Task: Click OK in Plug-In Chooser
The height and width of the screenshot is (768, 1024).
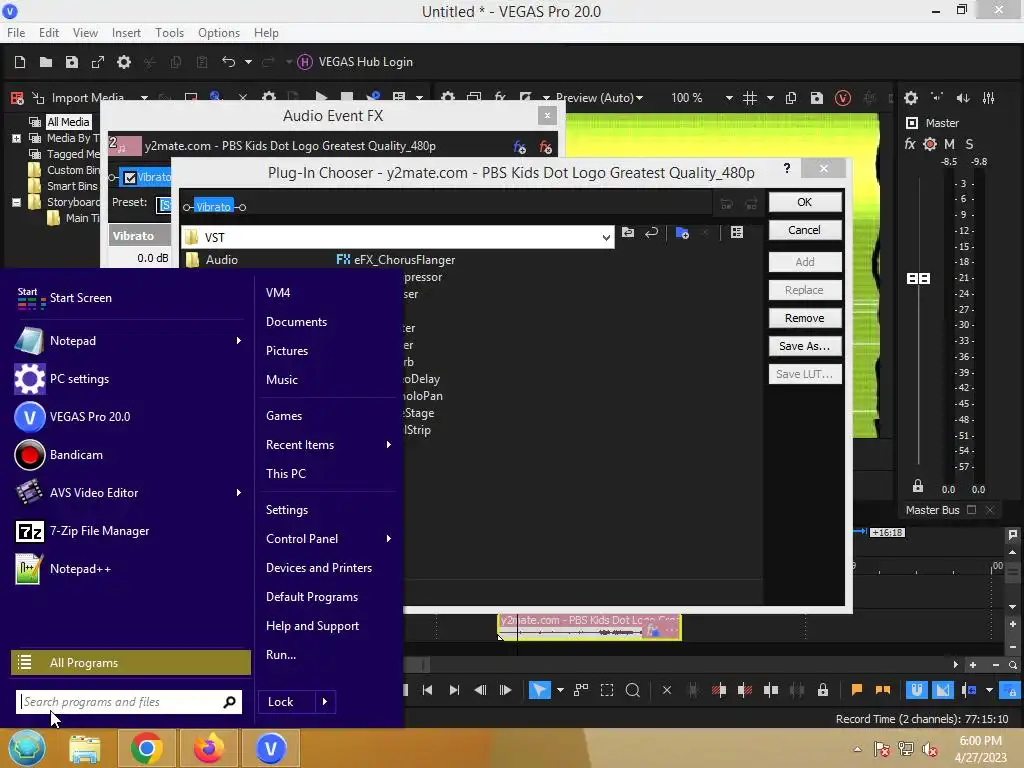Action: coord(805,202)
